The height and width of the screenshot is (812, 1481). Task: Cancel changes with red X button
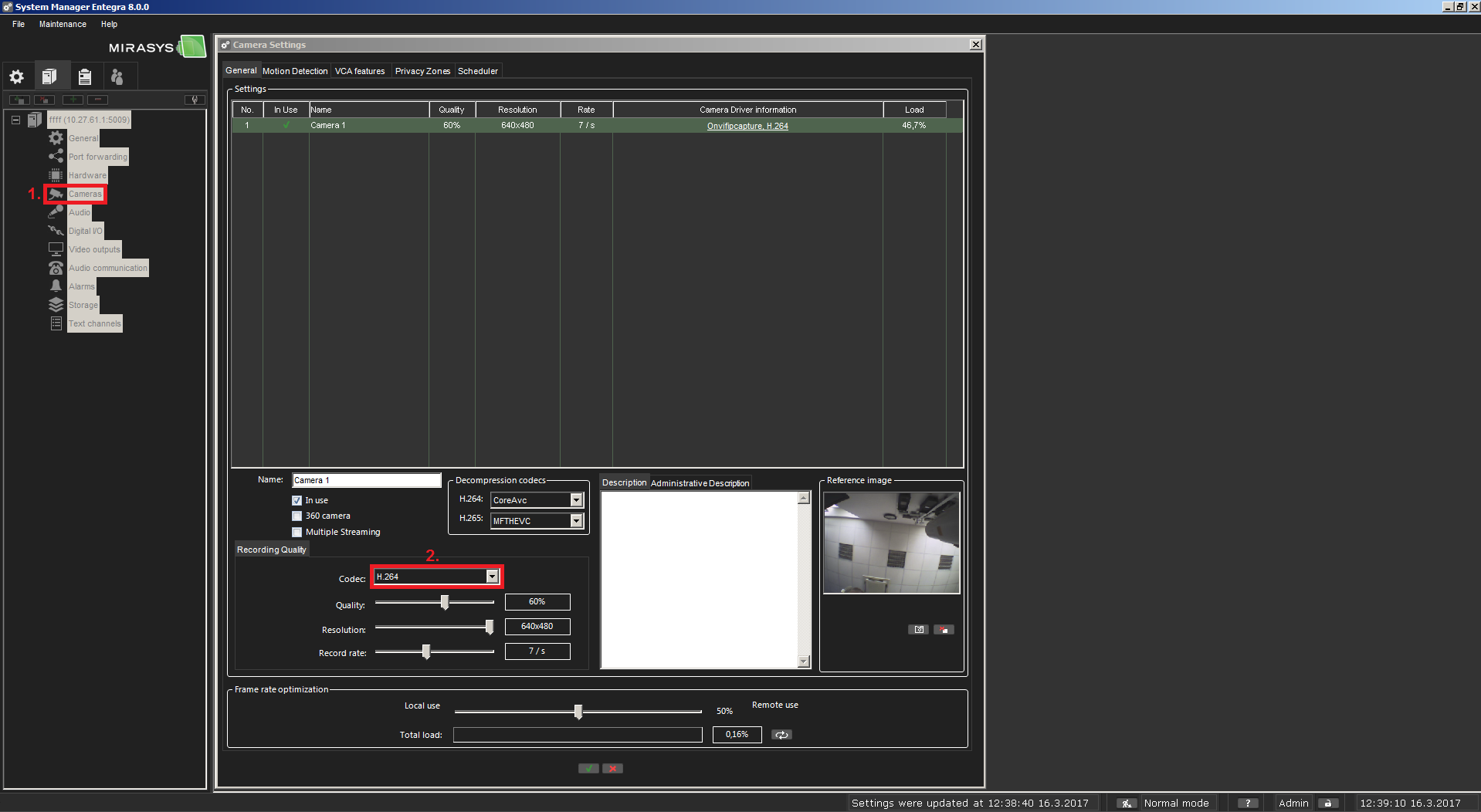tap(612, 769)
